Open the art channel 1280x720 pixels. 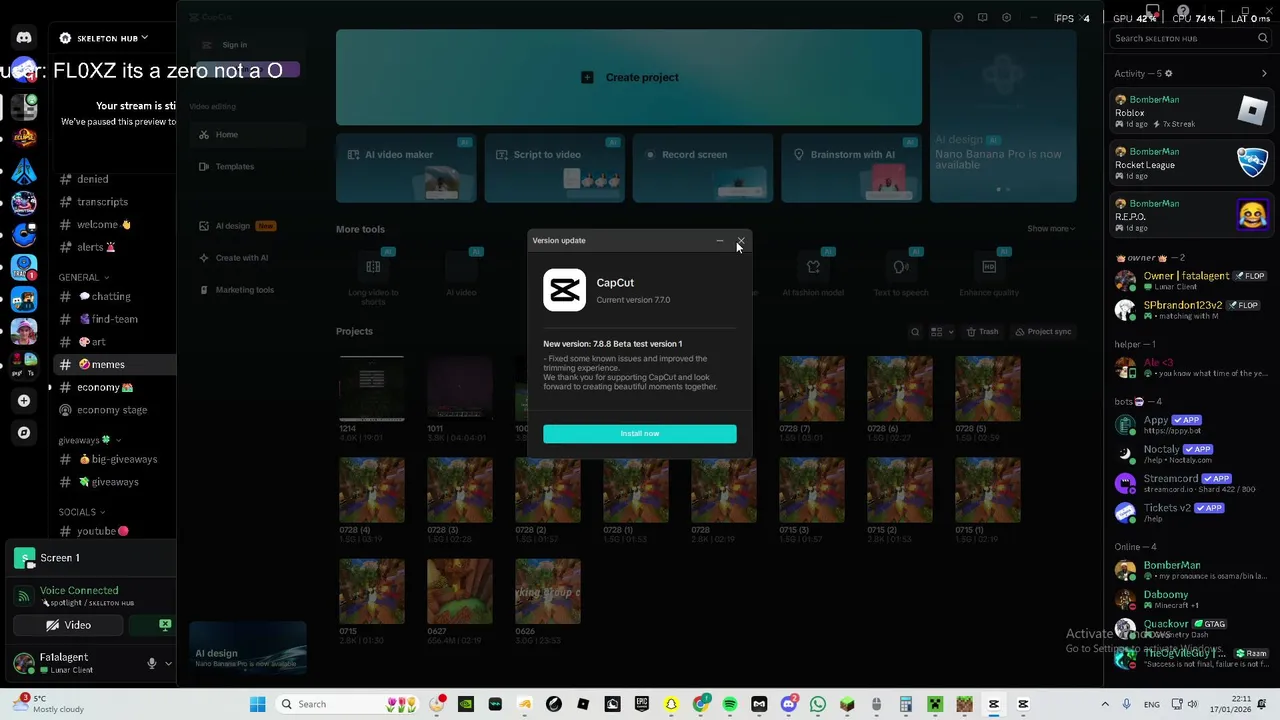[98, 342]
